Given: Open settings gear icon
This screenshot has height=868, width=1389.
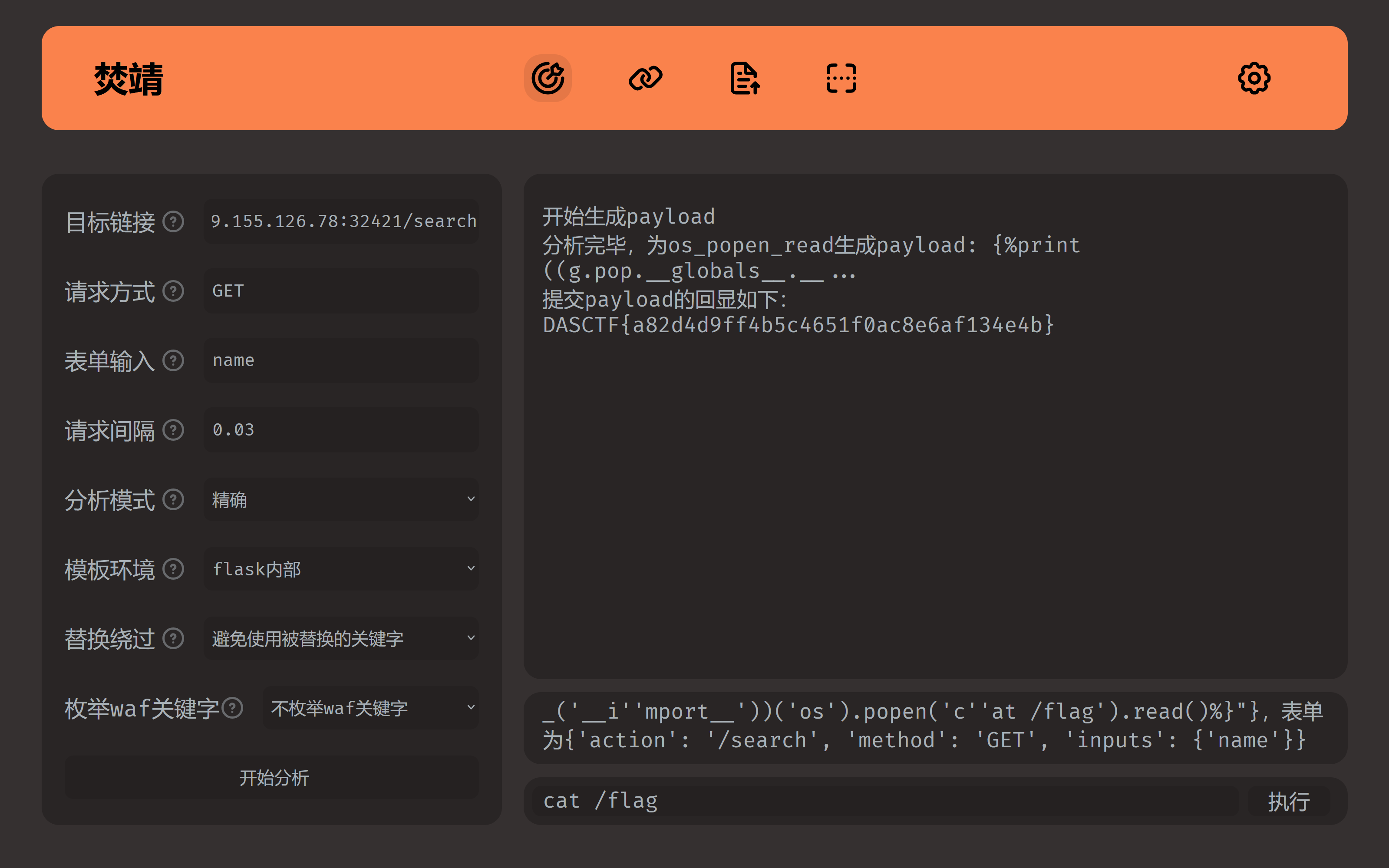Looking at the screenshot, I should click(x=1254, y=78).
